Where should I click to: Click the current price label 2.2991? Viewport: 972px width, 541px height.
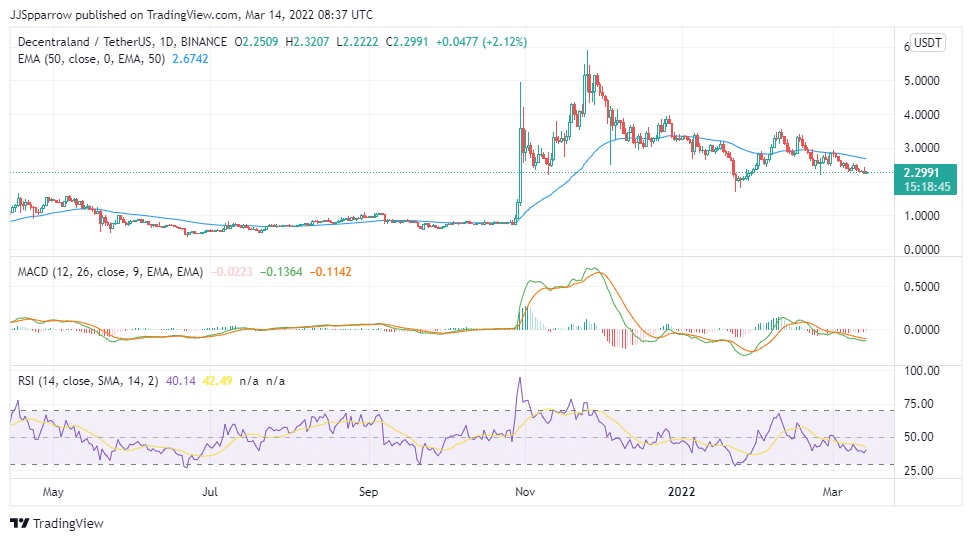tap(922, 173)
